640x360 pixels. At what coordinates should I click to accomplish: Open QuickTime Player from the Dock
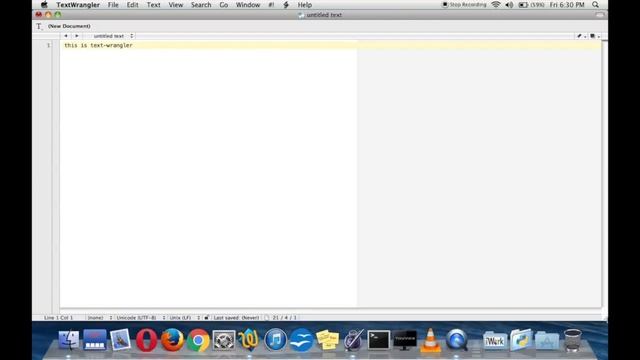[456, 340]
